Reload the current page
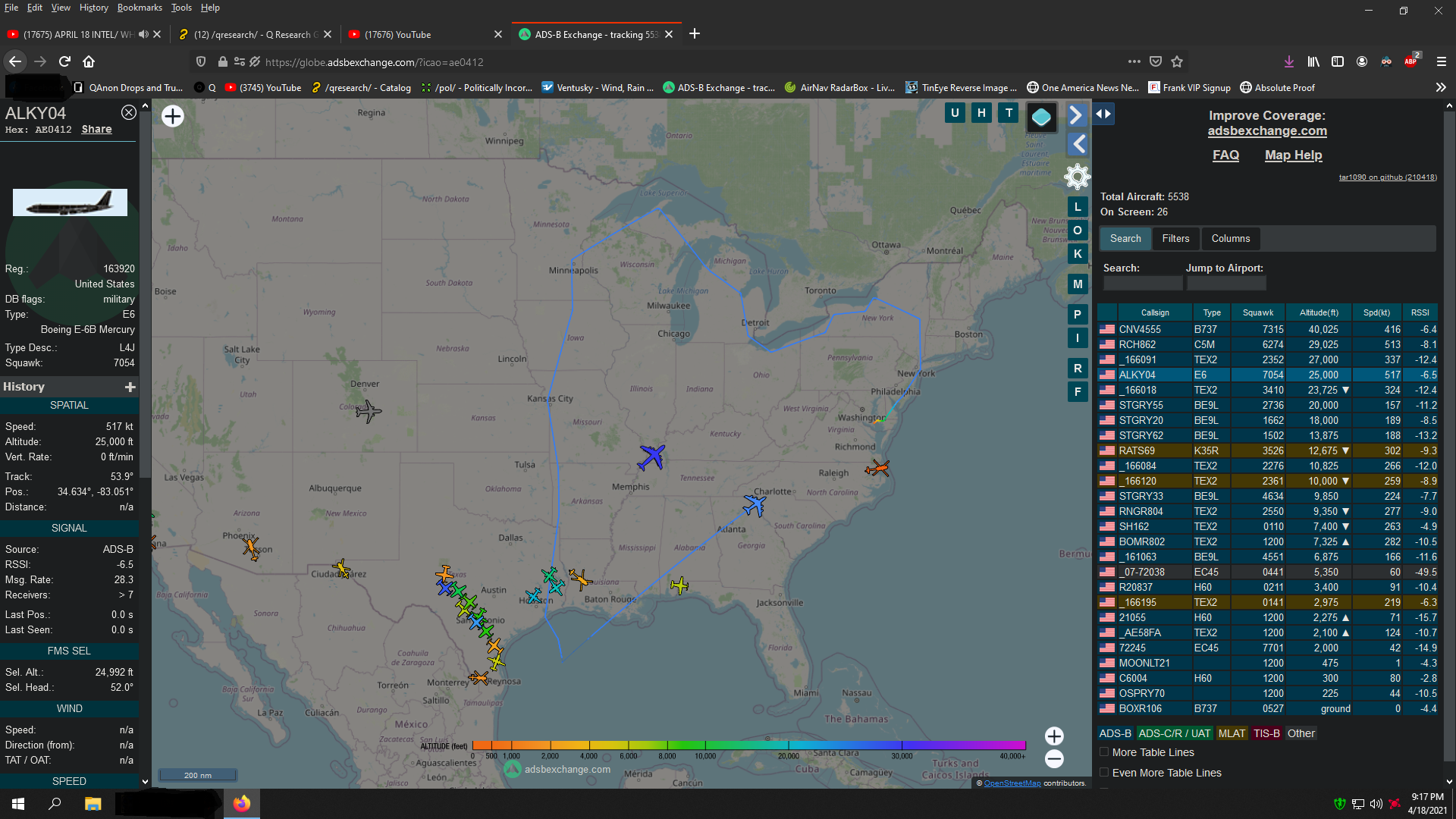This screenshot has height=819, width=1456. [x=64, y=61]
